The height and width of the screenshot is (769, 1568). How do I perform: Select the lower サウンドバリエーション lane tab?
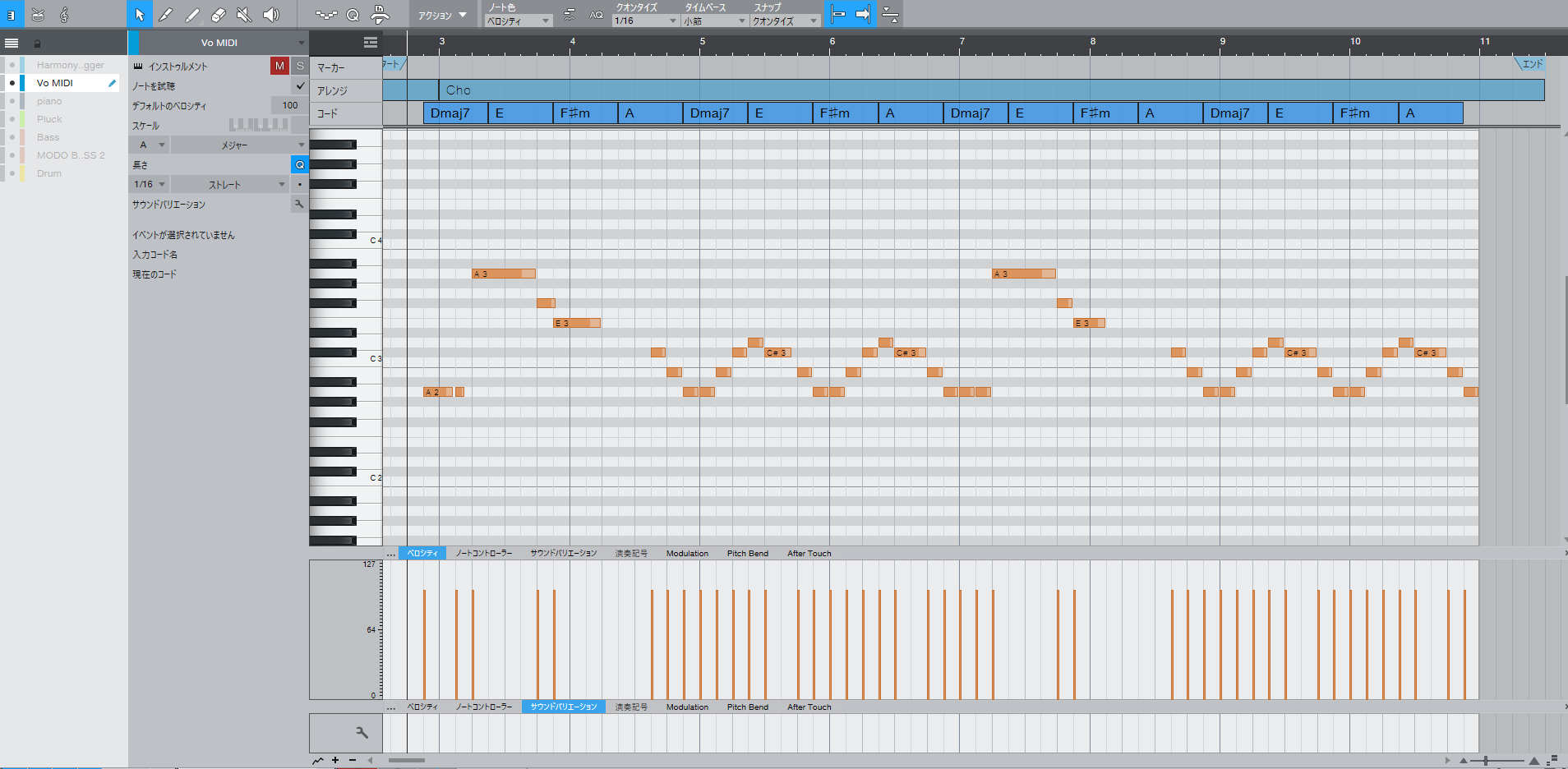564,707
